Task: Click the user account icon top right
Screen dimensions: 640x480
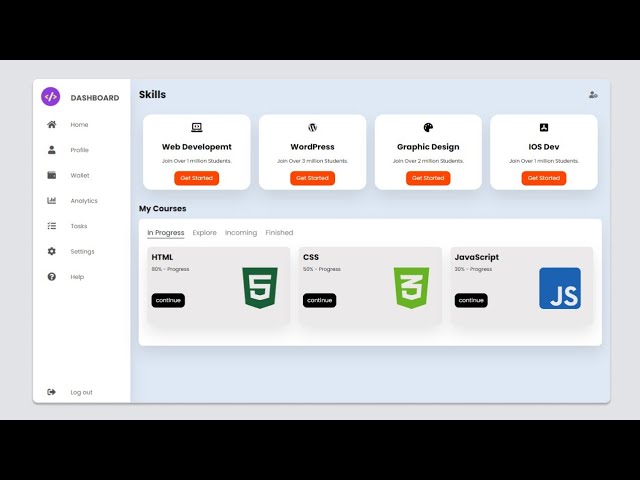Action: pos(593,95)
